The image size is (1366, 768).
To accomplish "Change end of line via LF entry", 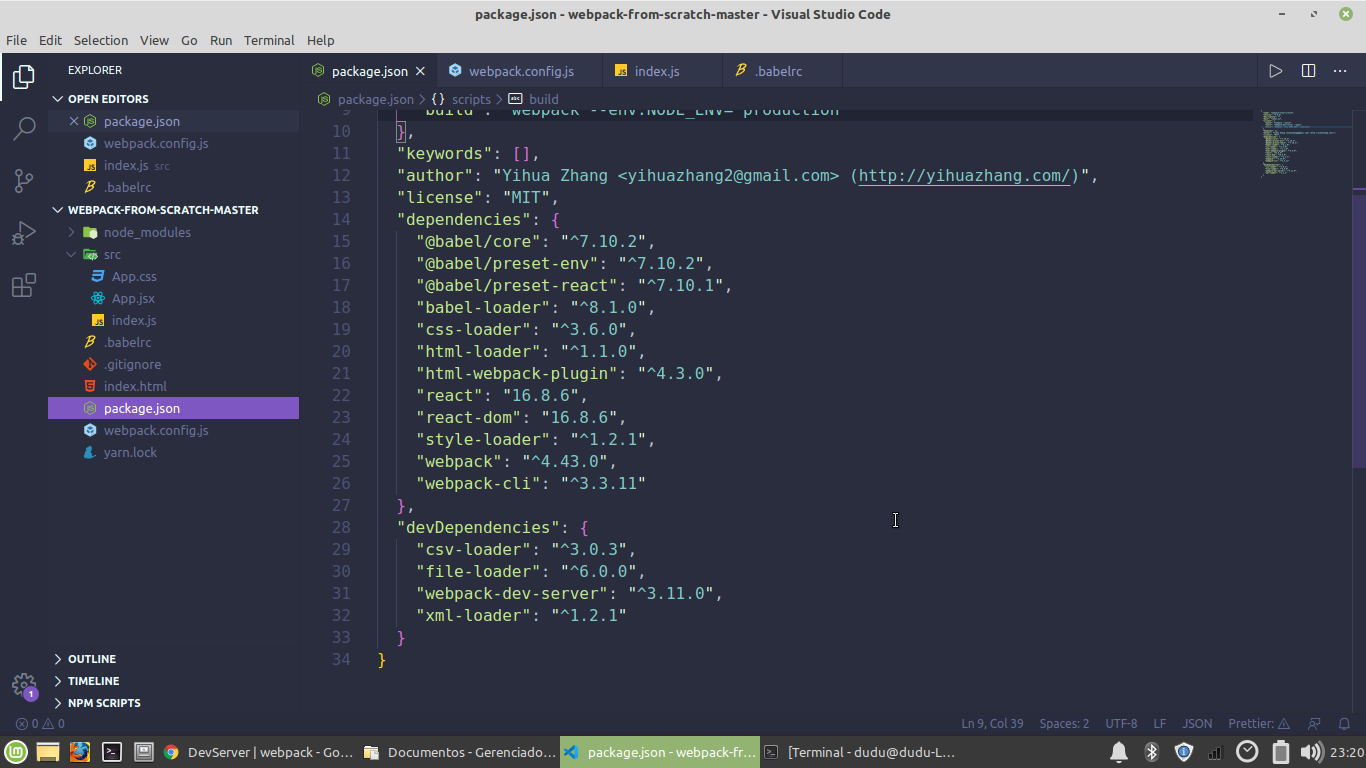I will tap(1160, 724).
